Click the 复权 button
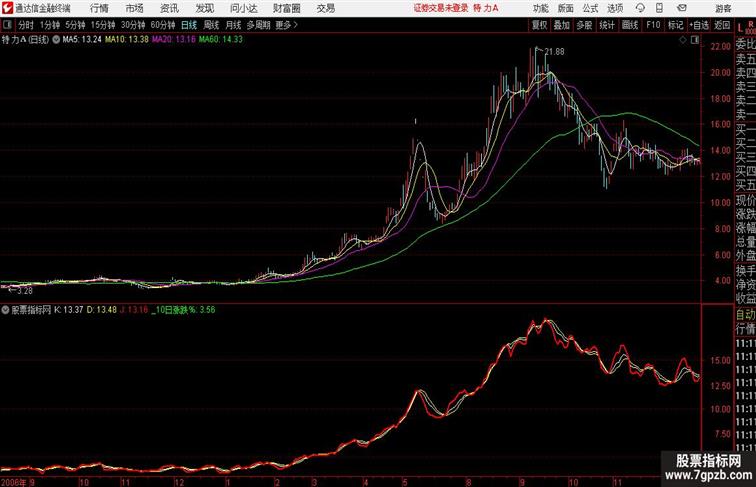The image size is (756, 487). coord(540,25)
